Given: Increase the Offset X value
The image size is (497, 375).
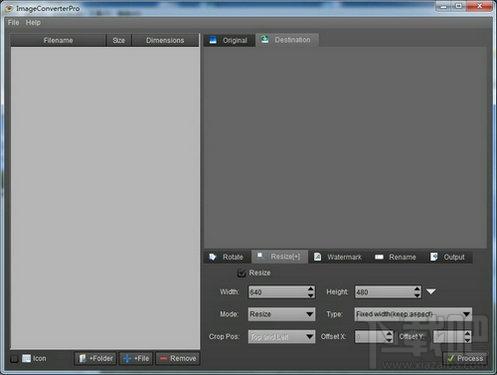Looking at the screenshot, I should (x=389, y=334).
